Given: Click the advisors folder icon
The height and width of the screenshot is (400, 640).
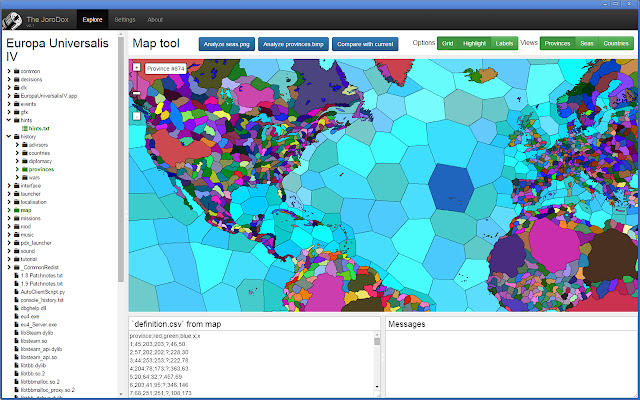Looking at the screenshot, I should coord(25,144).
